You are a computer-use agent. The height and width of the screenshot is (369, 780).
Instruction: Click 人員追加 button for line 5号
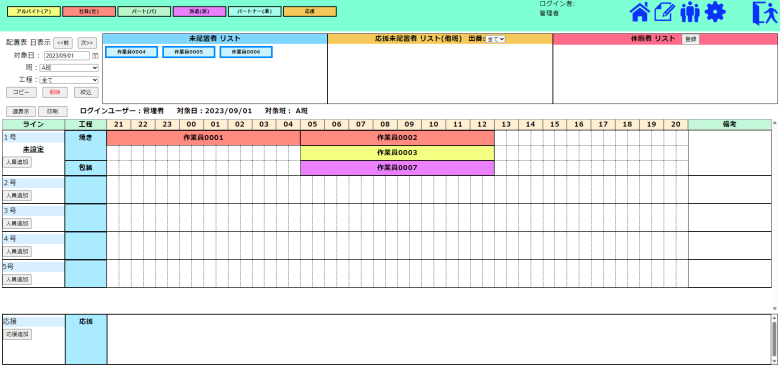click(x=17, y=279)
